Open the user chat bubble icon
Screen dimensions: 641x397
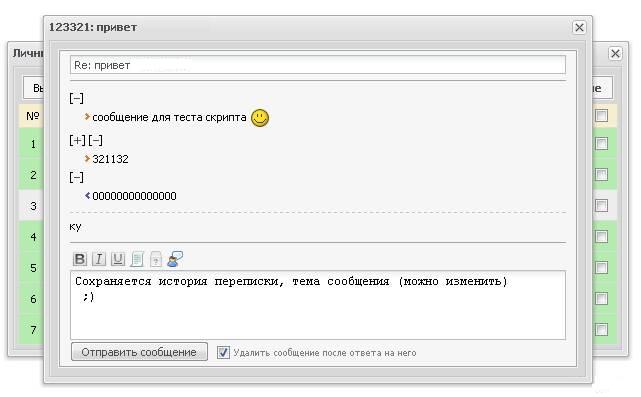tap(175, 259)
